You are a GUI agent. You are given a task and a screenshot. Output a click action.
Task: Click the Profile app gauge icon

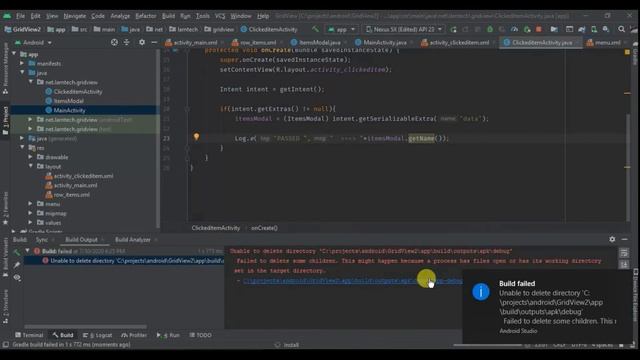[514, 29]
